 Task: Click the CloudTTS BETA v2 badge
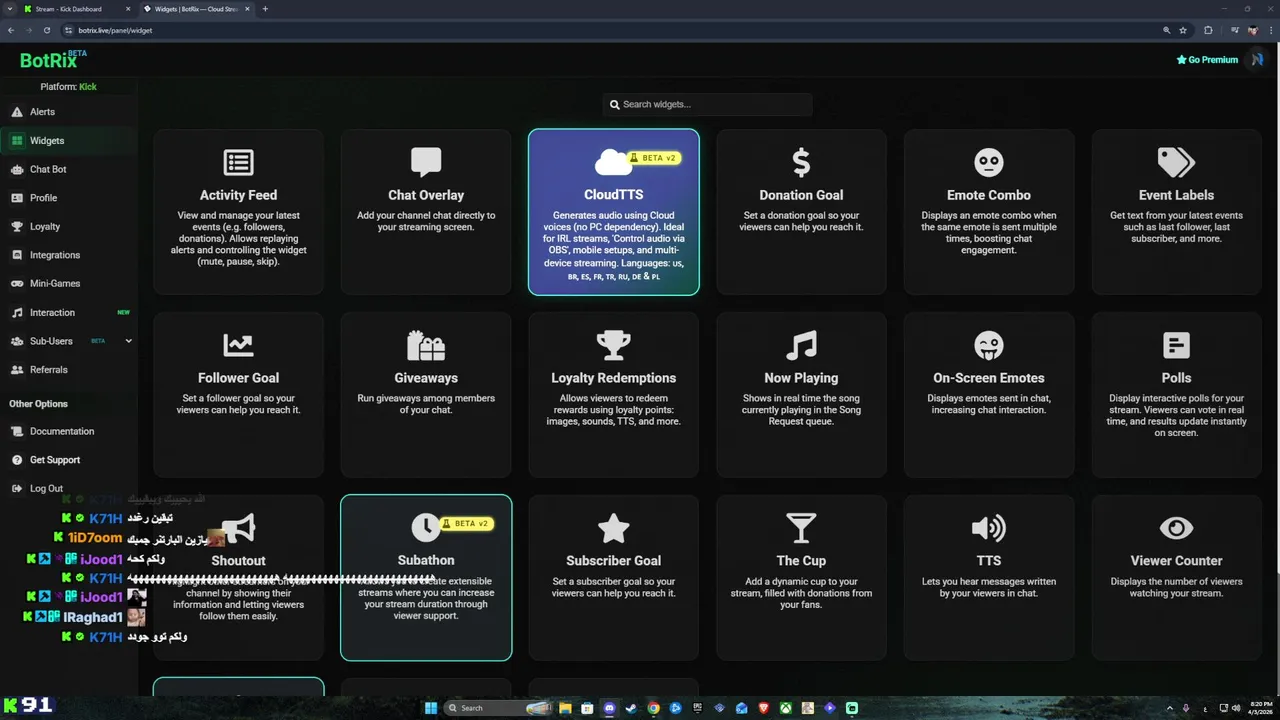click(x=653, y=158)
